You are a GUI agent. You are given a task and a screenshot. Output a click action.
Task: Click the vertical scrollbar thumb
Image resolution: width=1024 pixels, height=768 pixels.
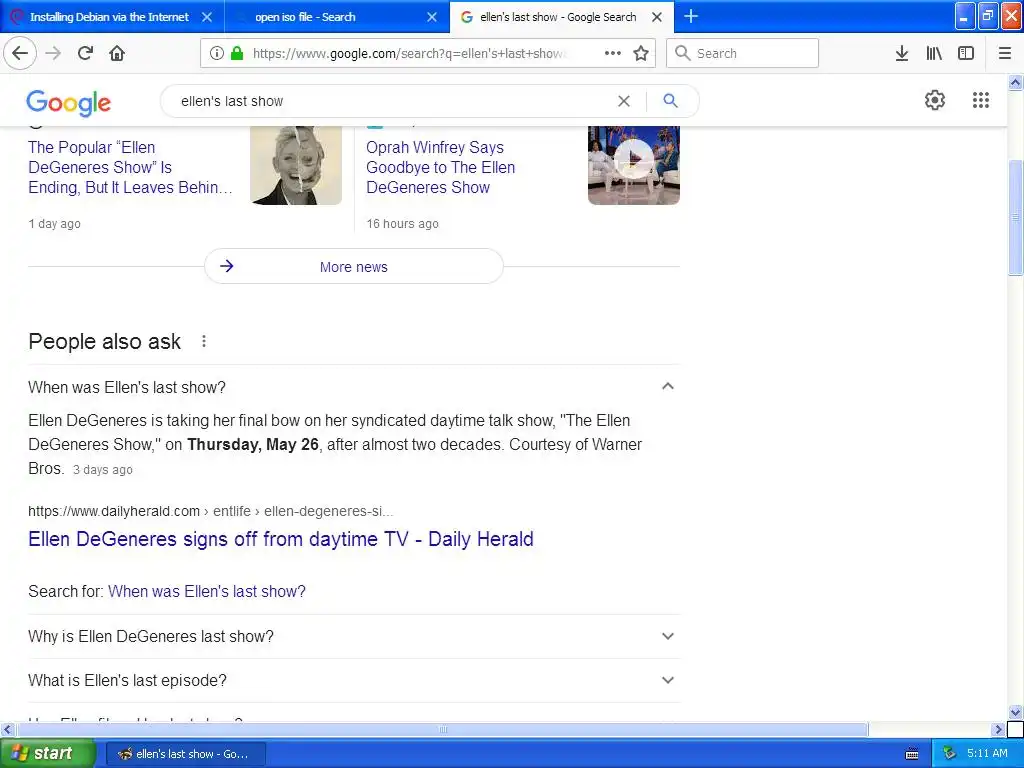[x=1015, y=217]
